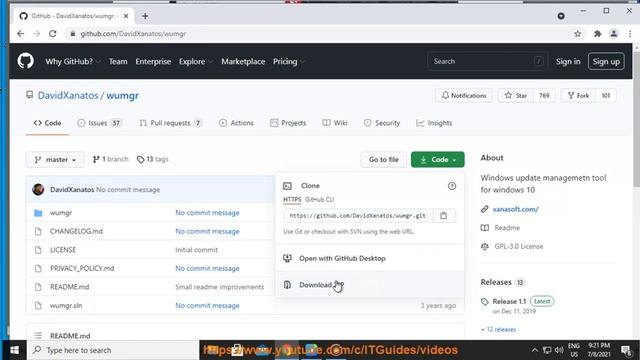Open the master branch selector
The width and height of the screenshot is (640, 360).
point(55,160)
